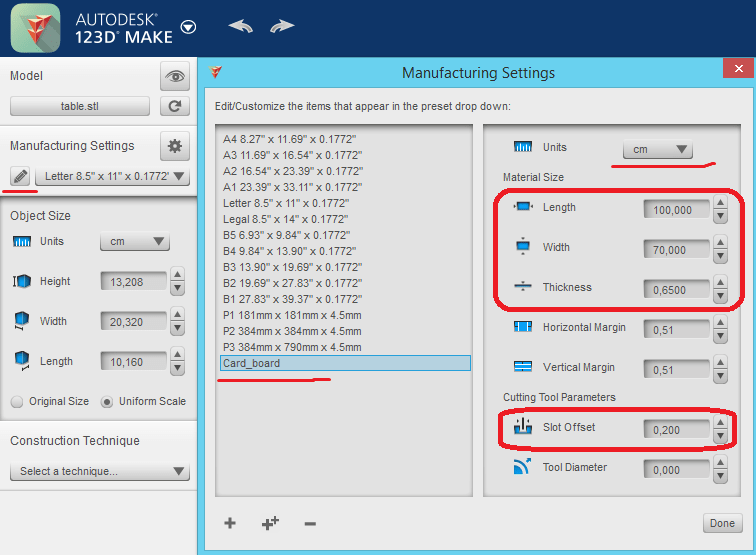Duplicate preset with double-plus icon
This screenshot has width=756, height=555.
pos(270,523)
